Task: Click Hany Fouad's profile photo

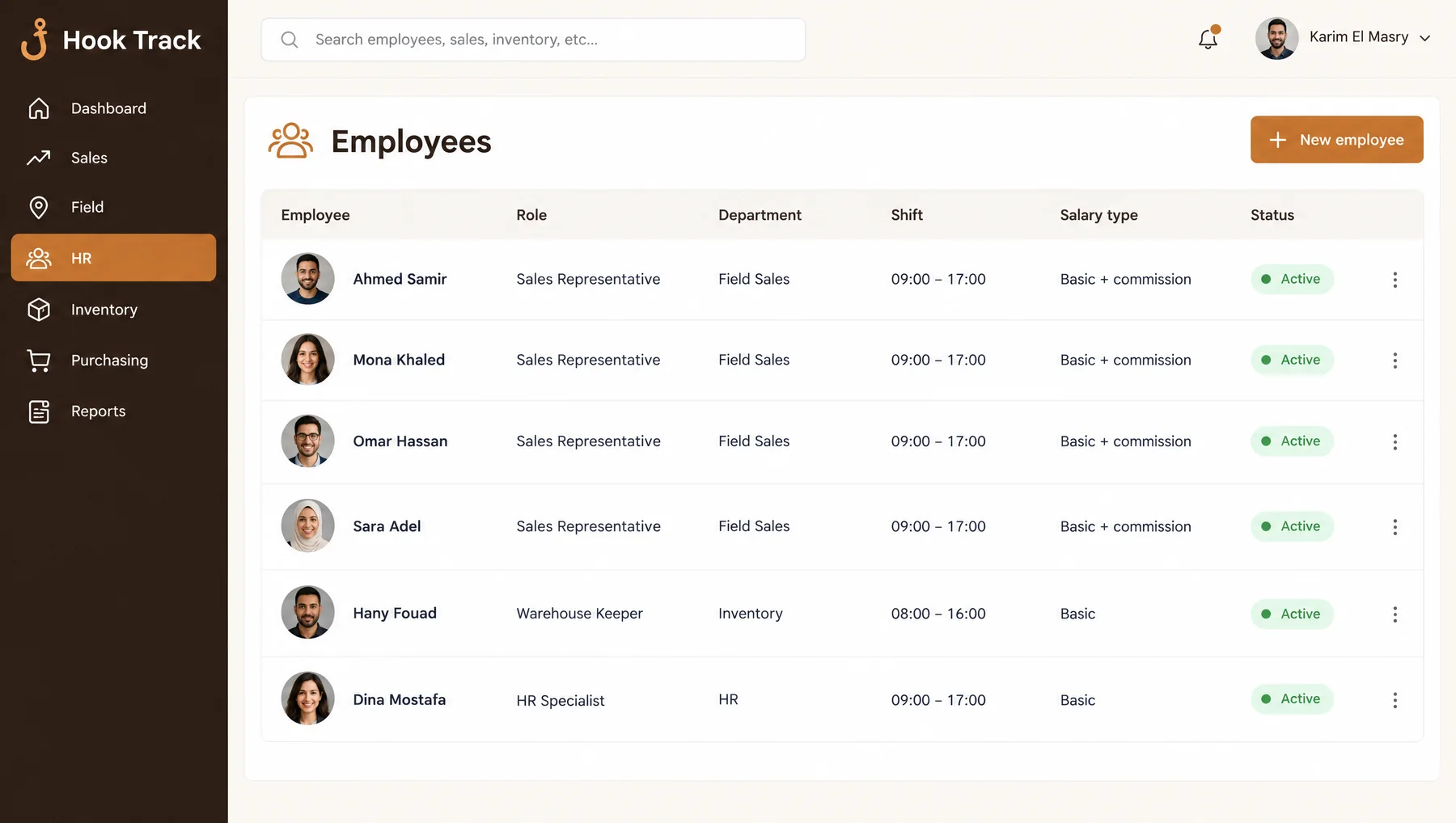Action: [307, 613]
